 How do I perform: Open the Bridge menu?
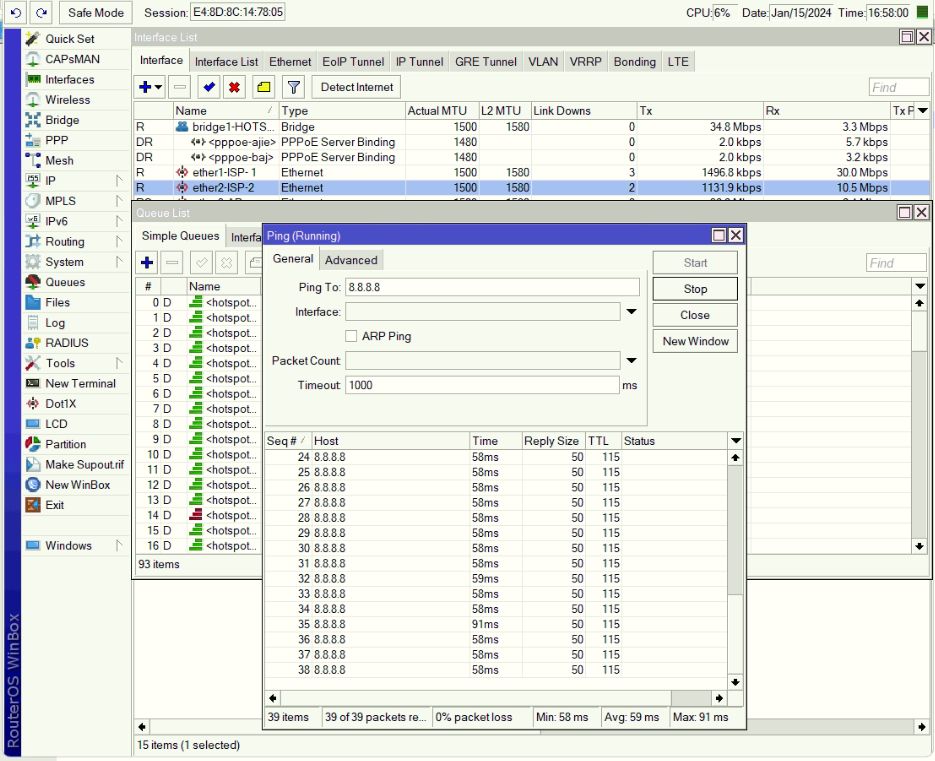point(62,120)
